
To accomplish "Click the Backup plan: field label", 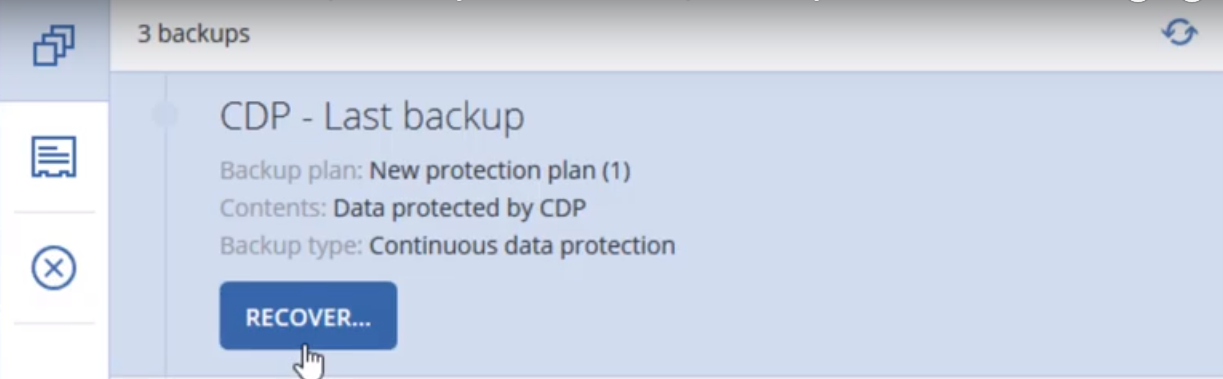I will pos(292,171).
